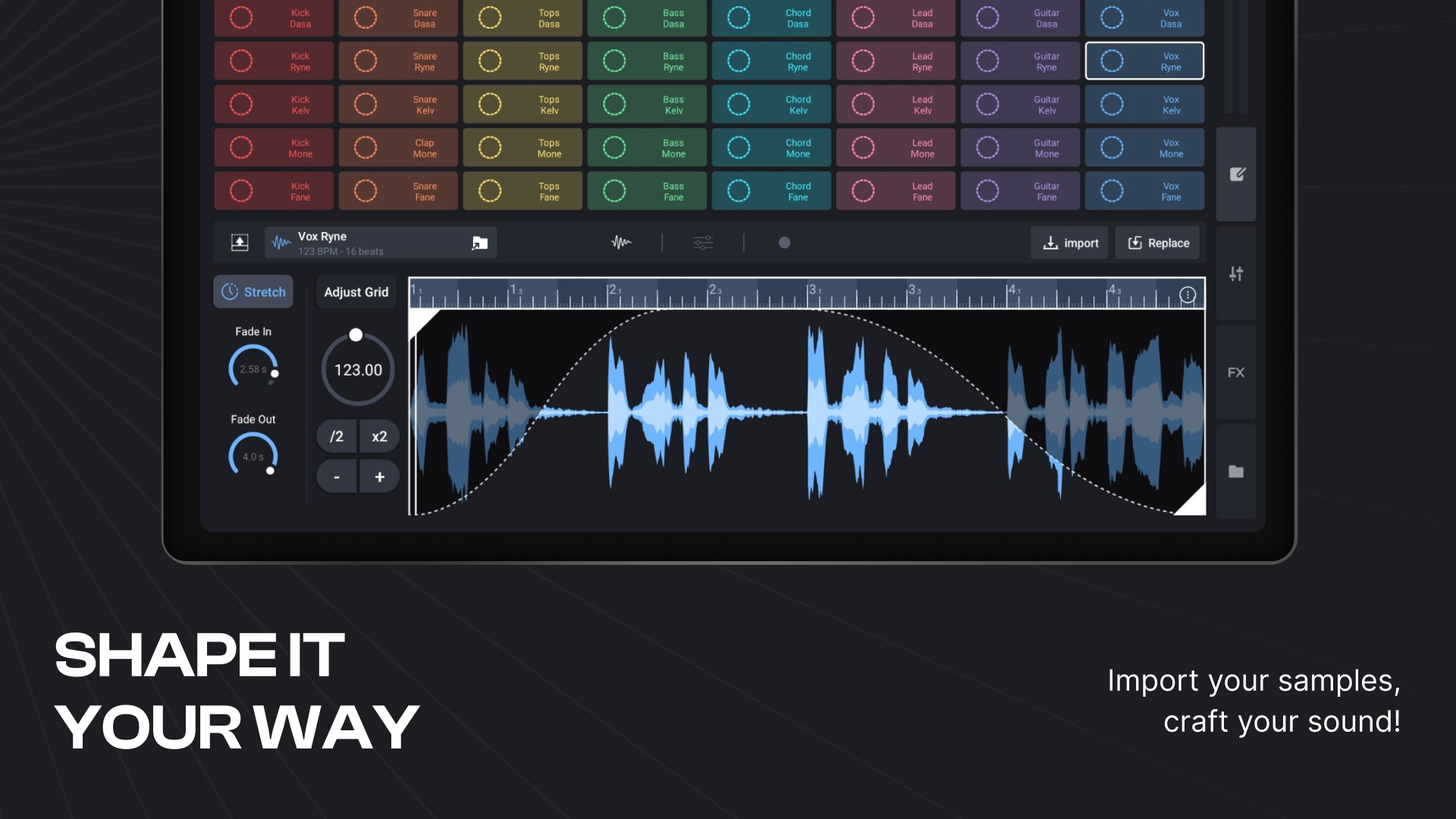The image size is (1456, 819).
Task: Double the tempo using the x2 button
Action: (x=379, y=436)
